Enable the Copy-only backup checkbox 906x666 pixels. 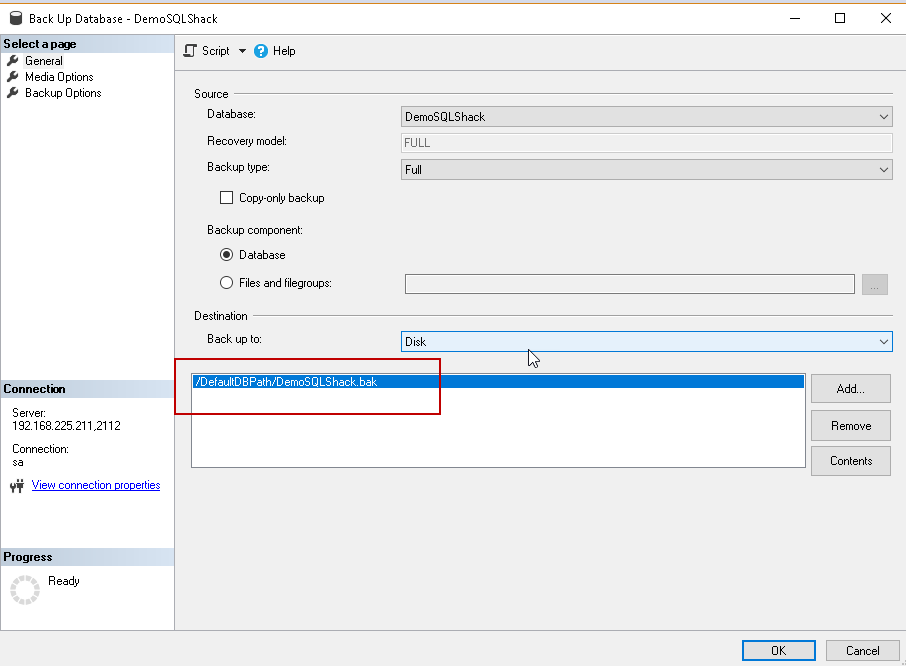click(x=226, y=198)
